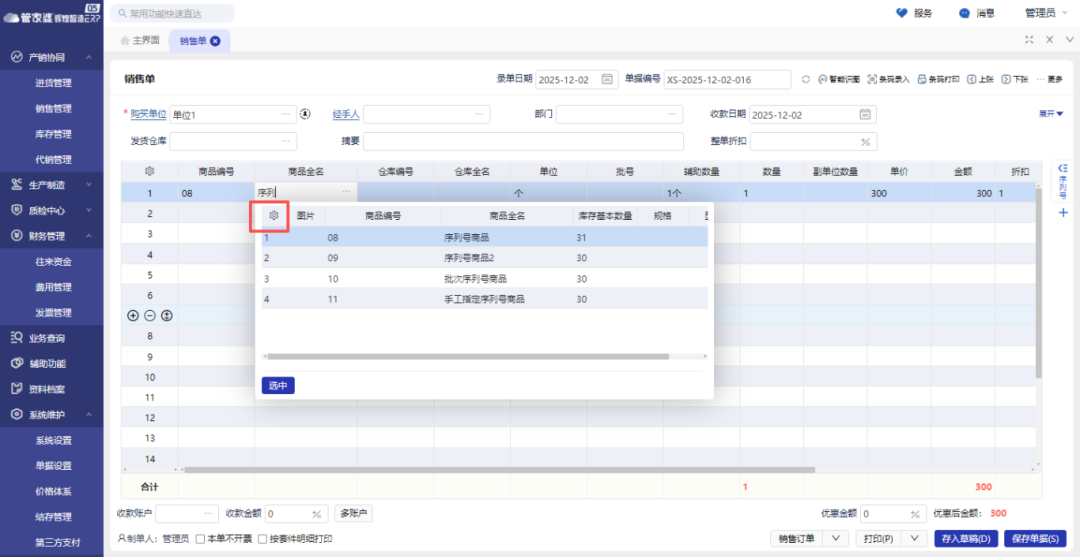Click the 选中 button in product popup

pos(278,386)
